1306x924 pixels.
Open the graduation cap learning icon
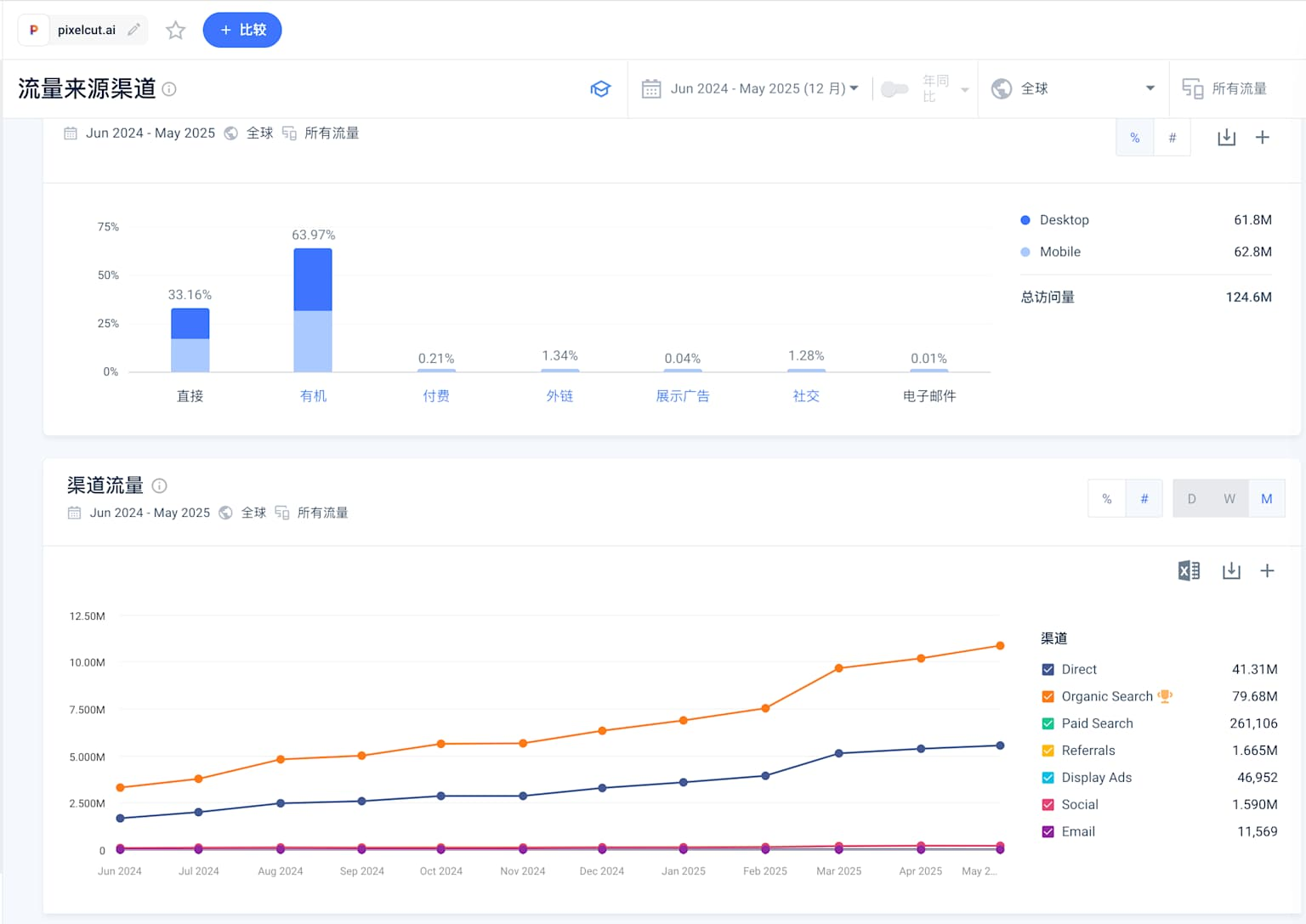click(600, 89)
